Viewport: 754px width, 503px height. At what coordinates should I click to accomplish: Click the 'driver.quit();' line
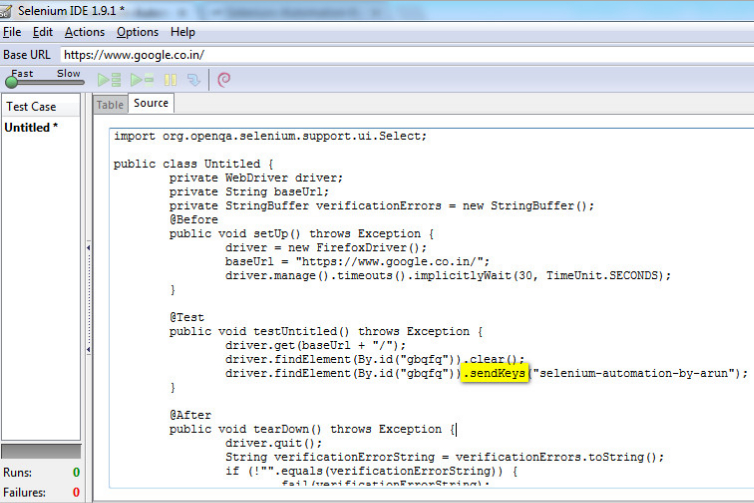coord(273,443)
